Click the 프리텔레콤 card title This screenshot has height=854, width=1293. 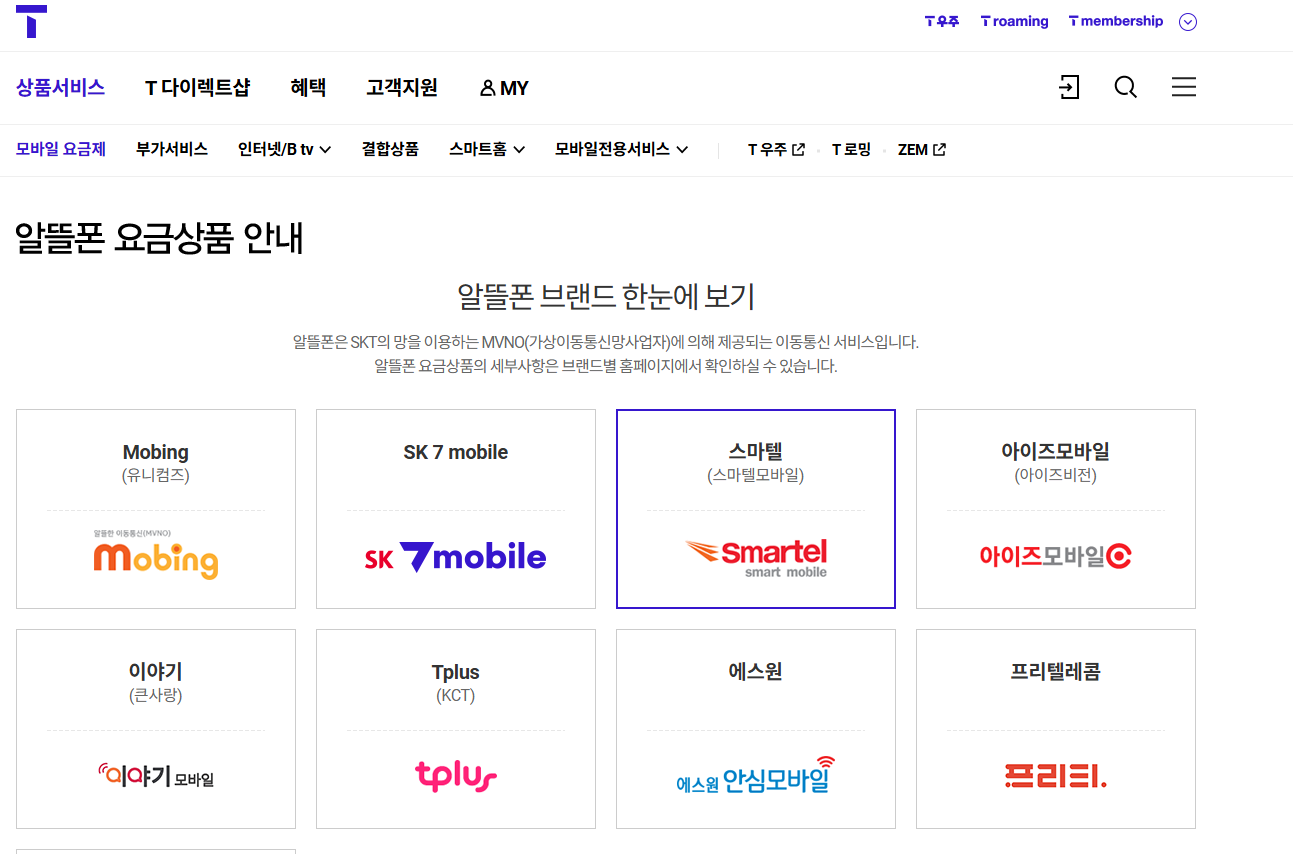click(x=1056, y=671)
